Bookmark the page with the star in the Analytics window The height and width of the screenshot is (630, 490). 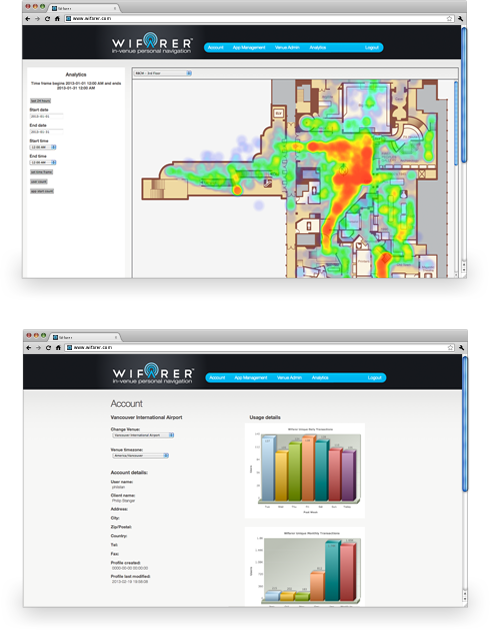click(449, 18)
